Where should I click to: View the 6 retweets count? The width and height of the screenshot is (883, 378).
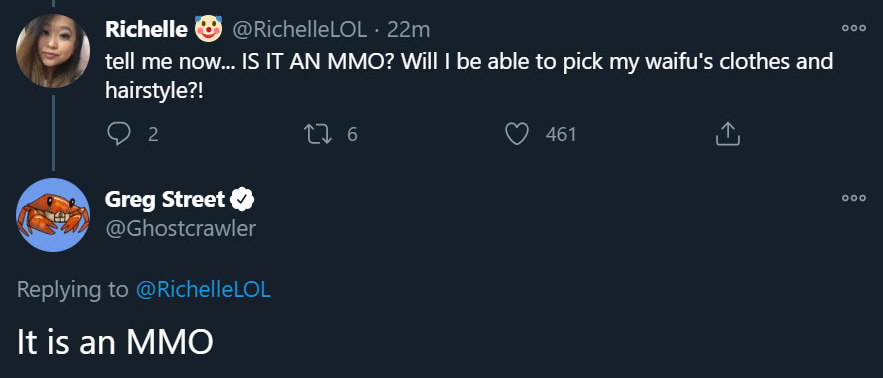pyautogui.click(x=352, y=134)
